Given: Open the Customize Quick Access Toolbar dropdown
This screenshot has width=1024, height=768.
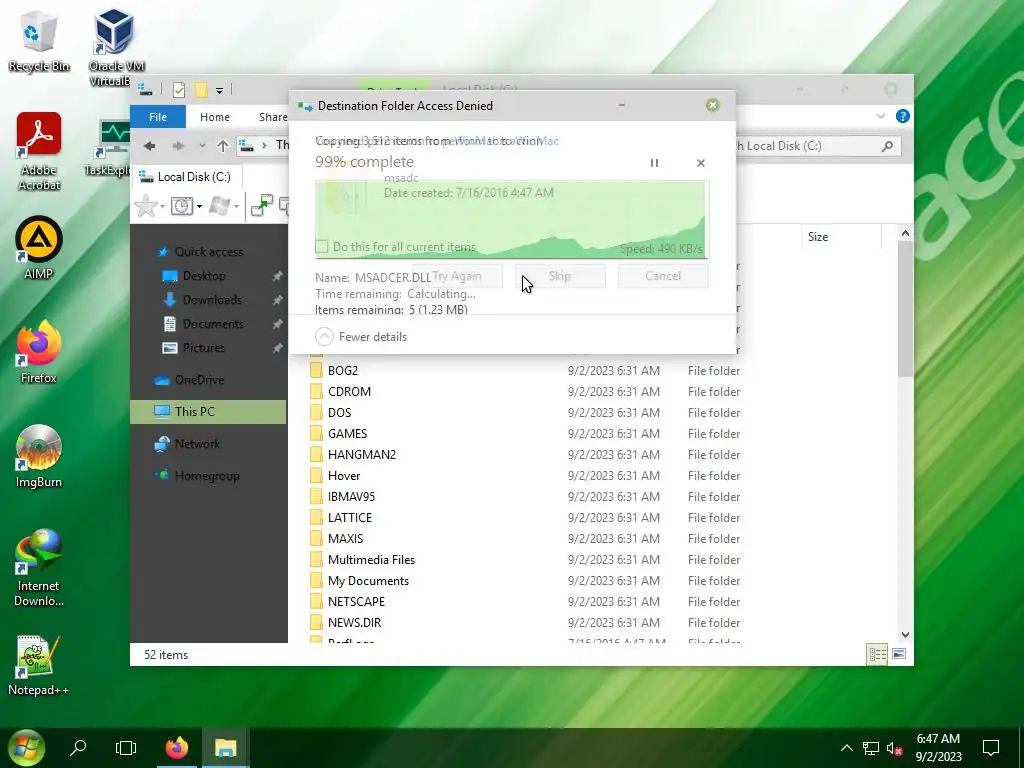Looking at the screenshot, I should coord(219,91).
